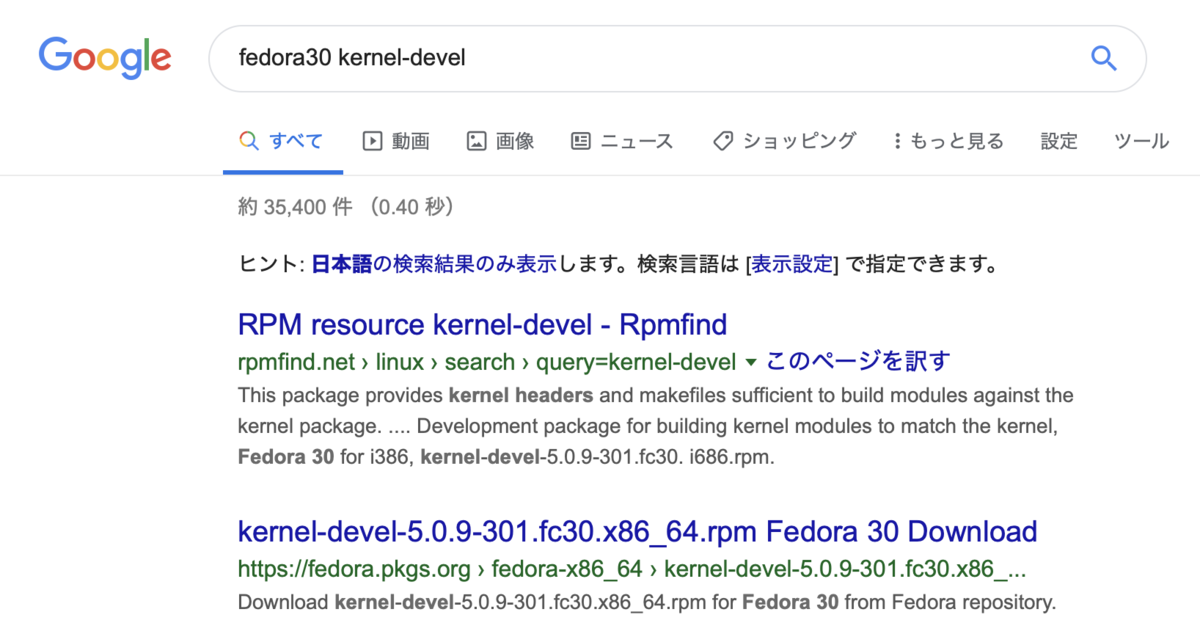Viewport: 1200px width, 634px height.
Task: Click the newspaper icon on ニュース tab
Action: pyautogui.click(x=580, y=141)
